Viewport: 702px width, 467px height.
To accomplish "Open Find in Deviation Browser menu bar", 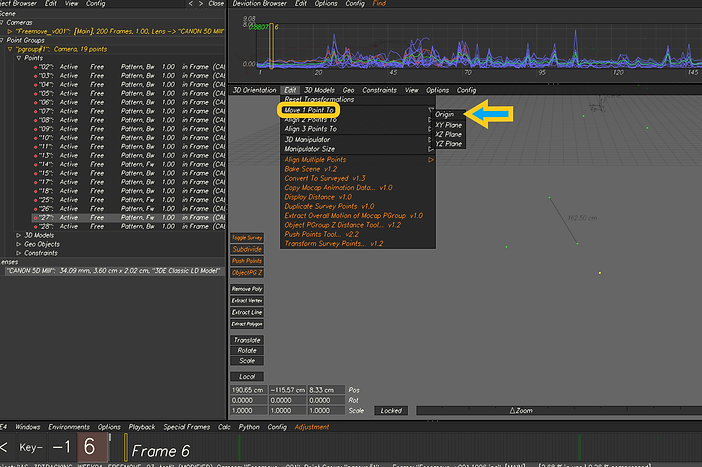I will tap(379, 4).
